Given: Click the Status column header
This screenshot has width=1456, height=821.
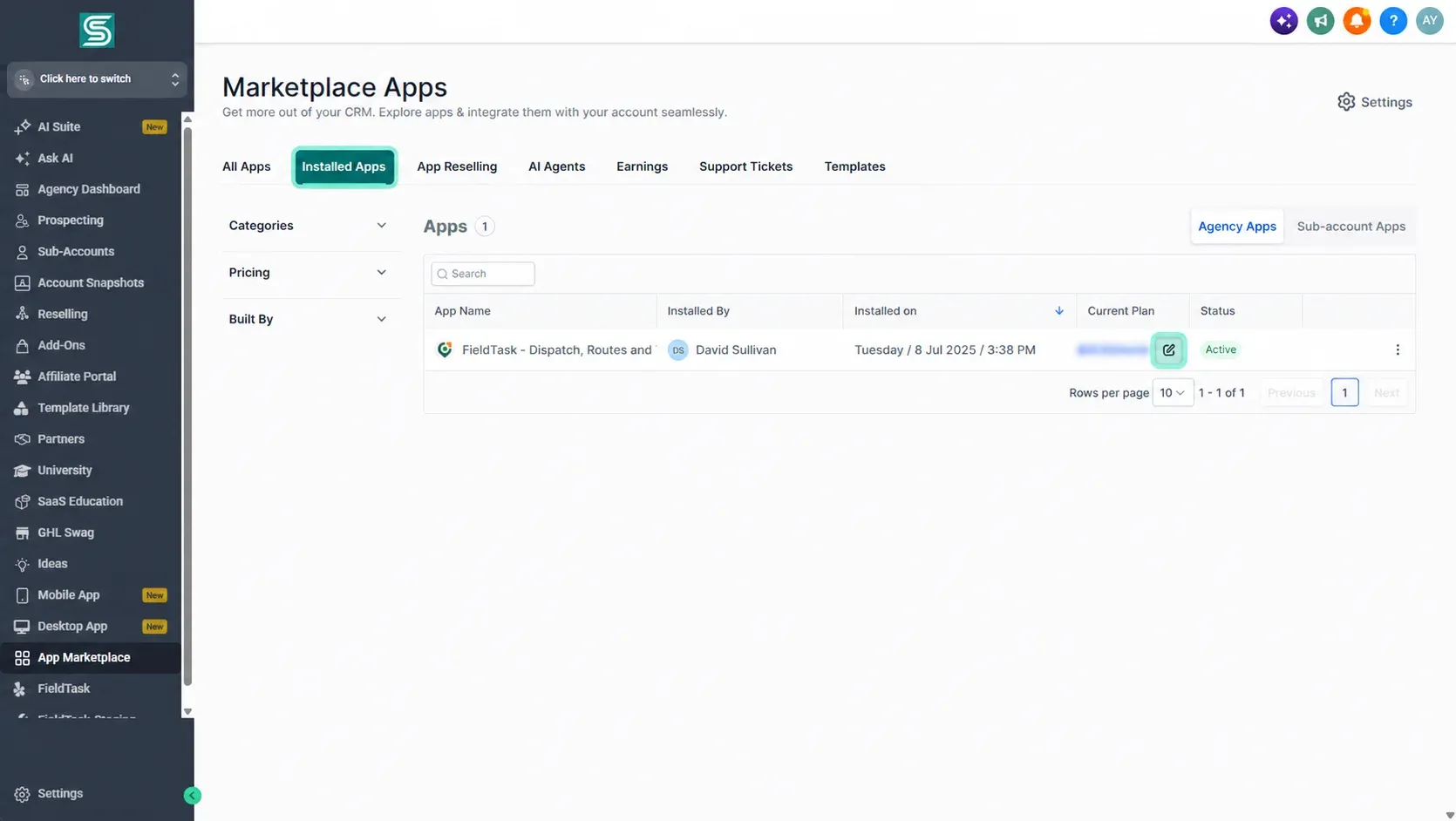Looking at the screenshot, I should tap(1217, 311).
